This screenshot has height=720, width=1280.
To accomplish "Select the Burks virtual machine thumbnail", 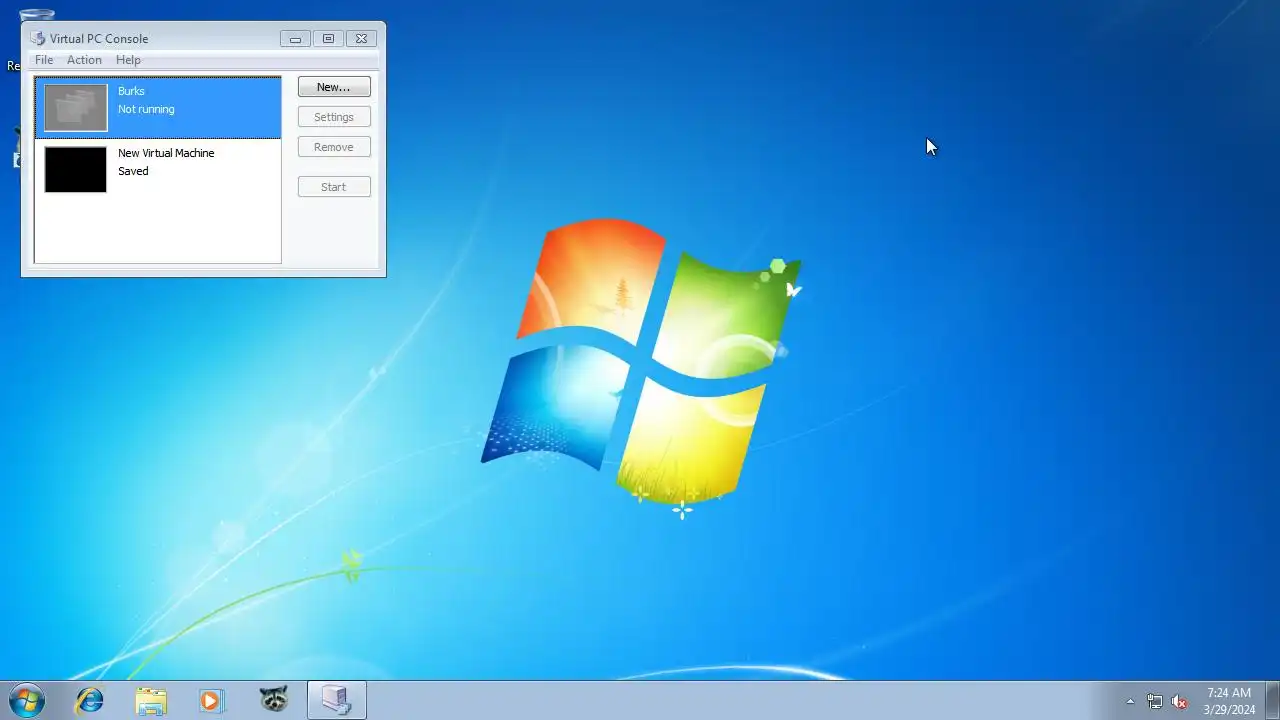I will (76, 108).
